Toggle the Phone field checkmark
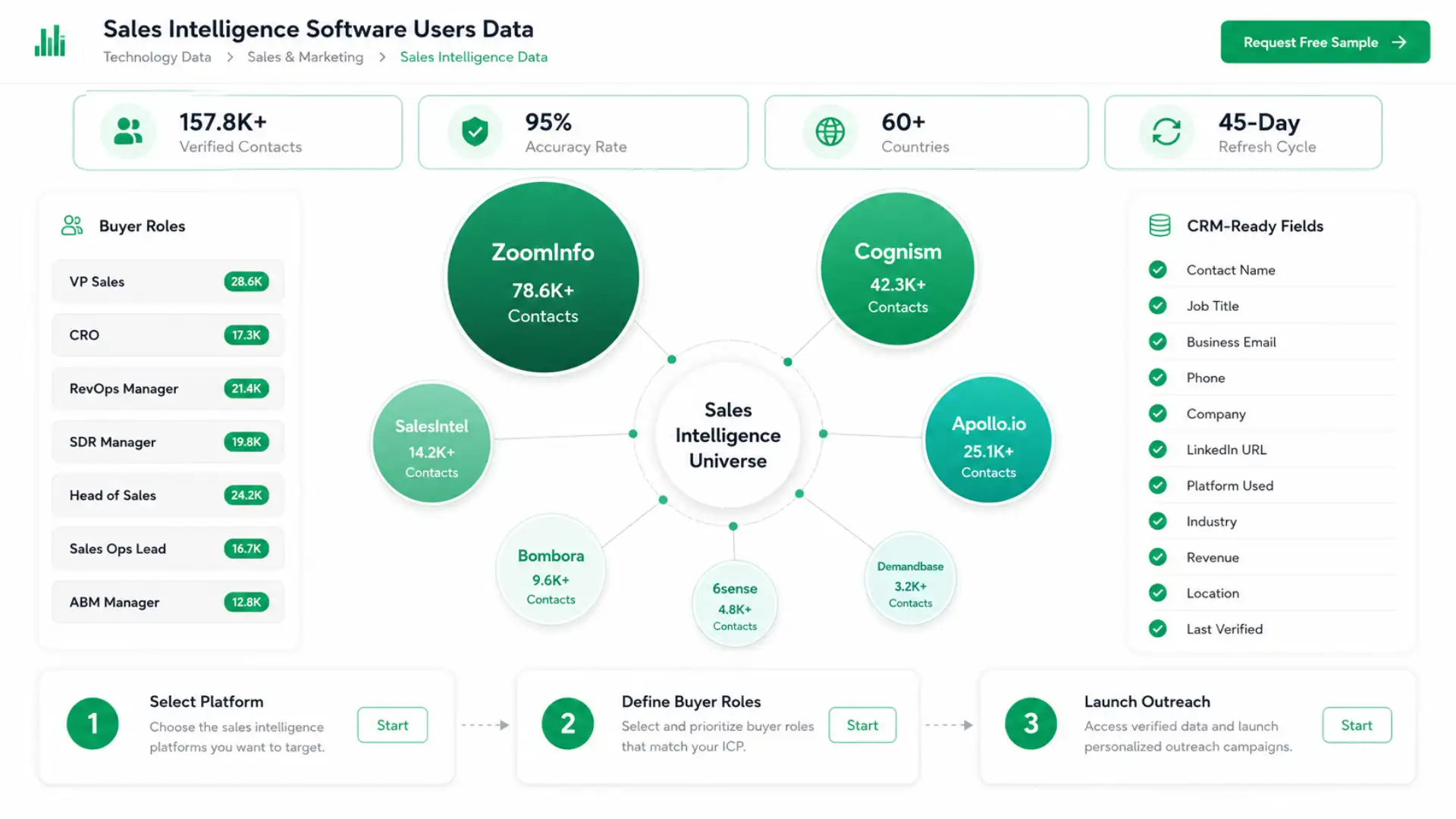The height and width of the screenshot is (819, 1456). tap(1157, 377)
